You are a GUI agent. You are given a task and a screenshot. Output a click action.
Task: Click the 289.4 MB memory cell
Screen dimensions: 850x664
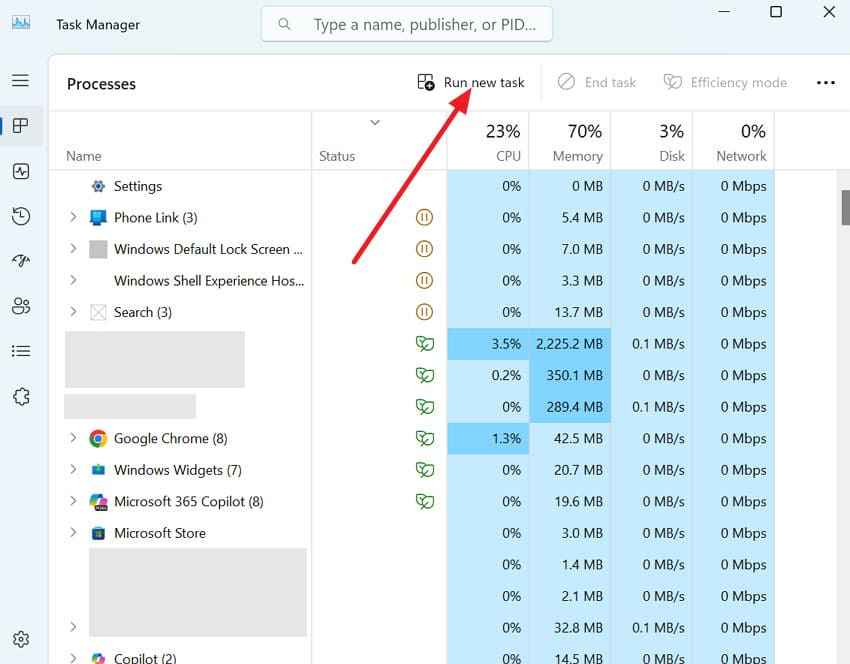click(x=570, y=407)
